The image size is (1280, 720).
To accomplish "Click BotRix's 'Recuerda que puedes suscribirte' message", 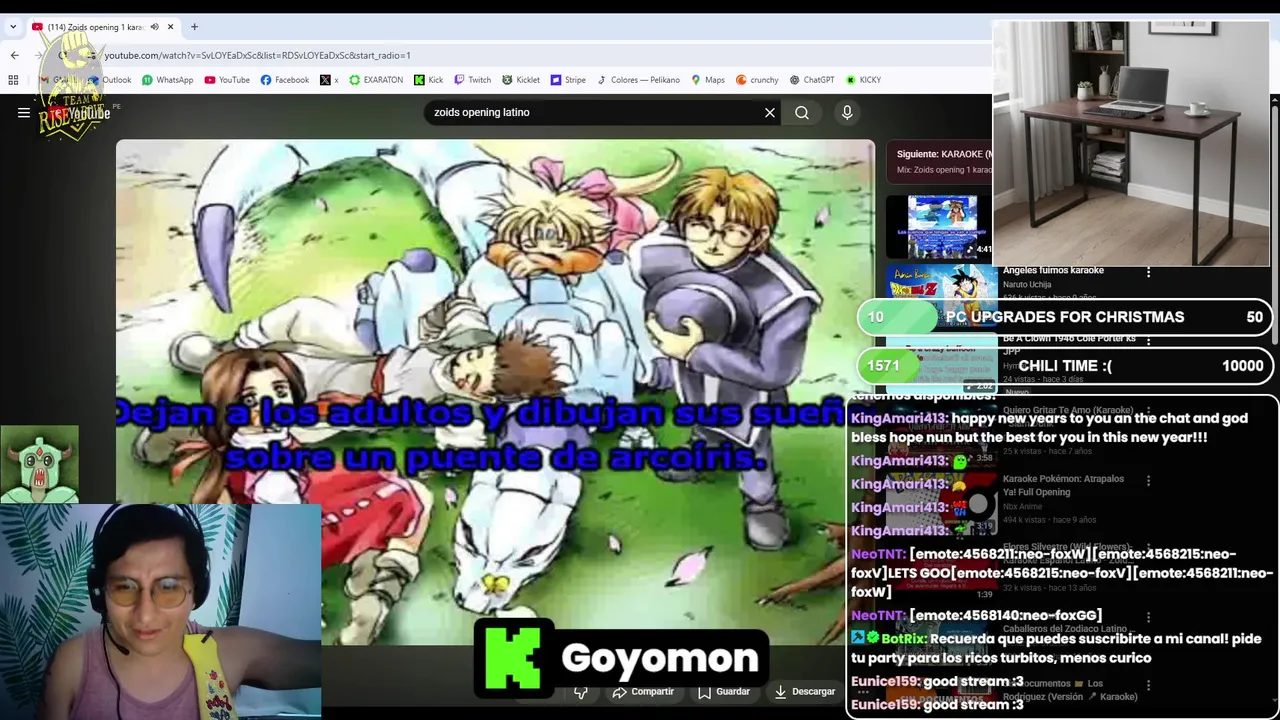I will point(1056,648).
